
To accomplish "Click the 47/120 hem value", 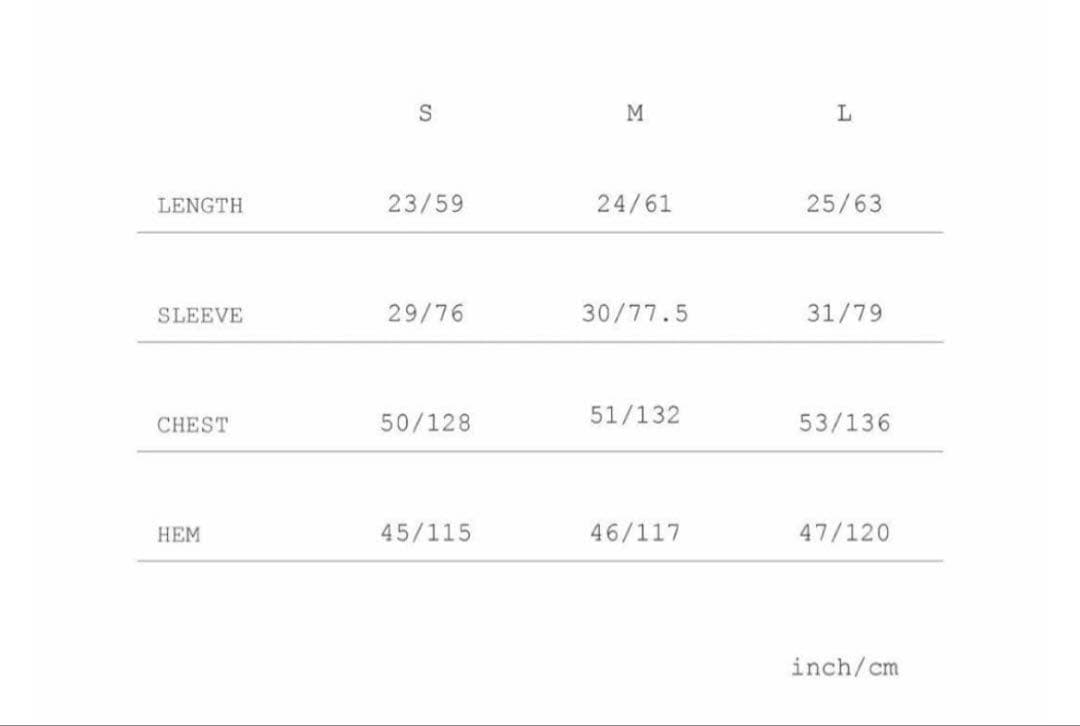I will (x=845, y=533).
